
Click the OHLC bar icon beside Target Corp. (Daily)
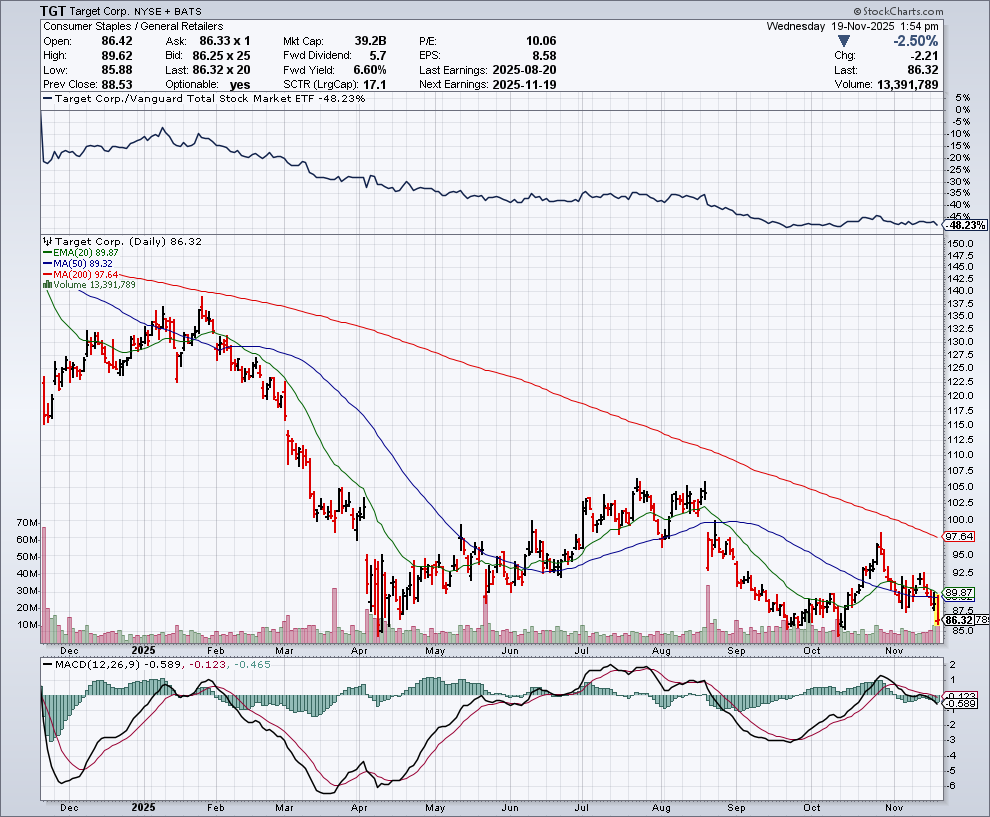pos(47,241)
